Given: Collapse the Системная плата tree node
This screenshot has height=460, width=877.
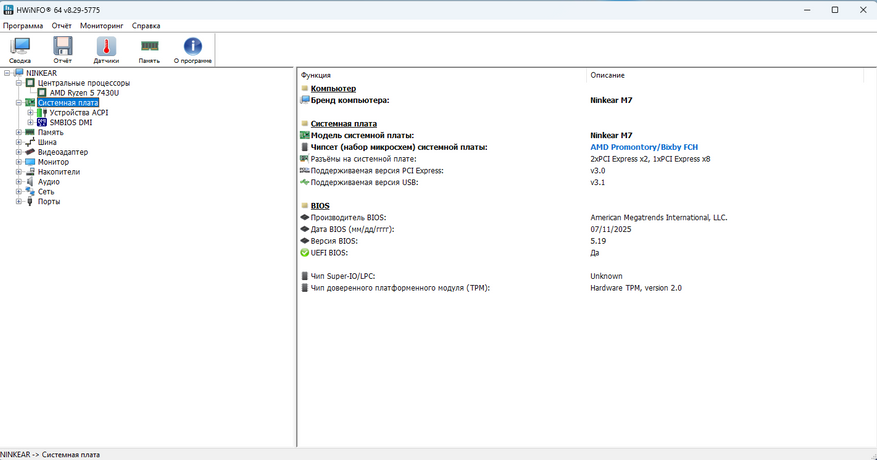Looking at the screenshot, I should 18,103.
